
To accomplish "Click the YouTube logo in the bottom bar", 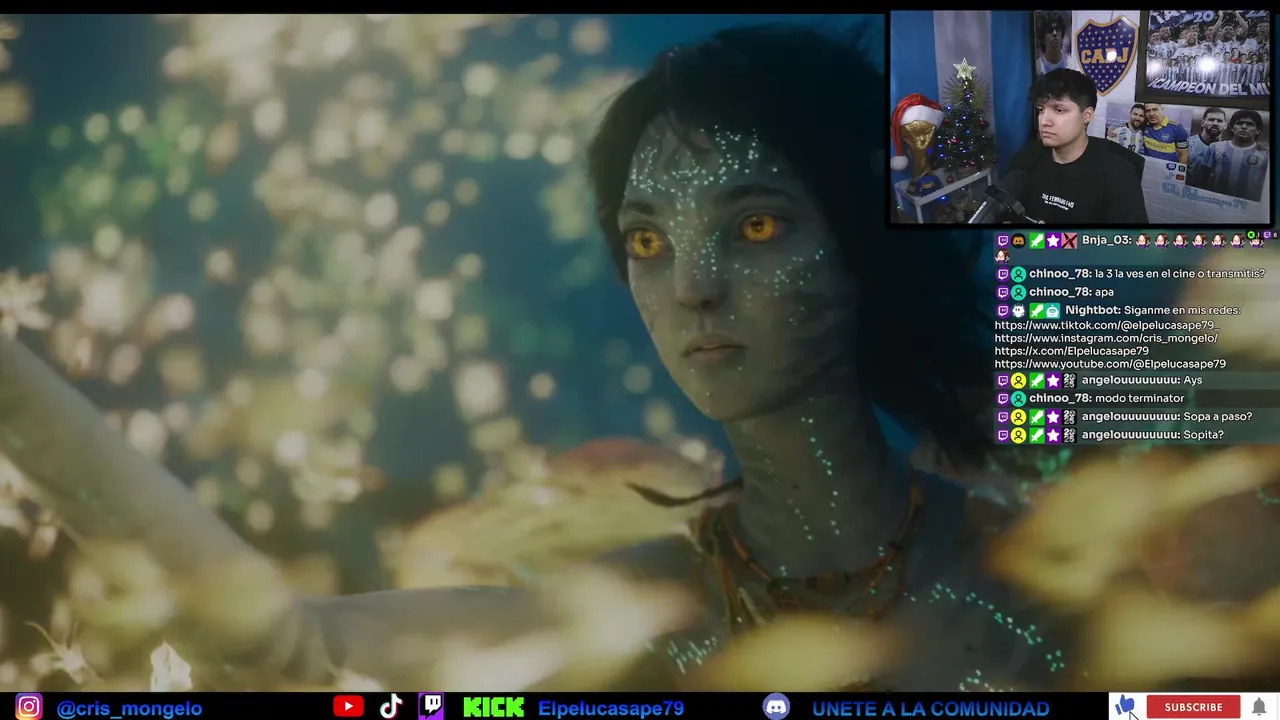I will (x=348, y=707).
